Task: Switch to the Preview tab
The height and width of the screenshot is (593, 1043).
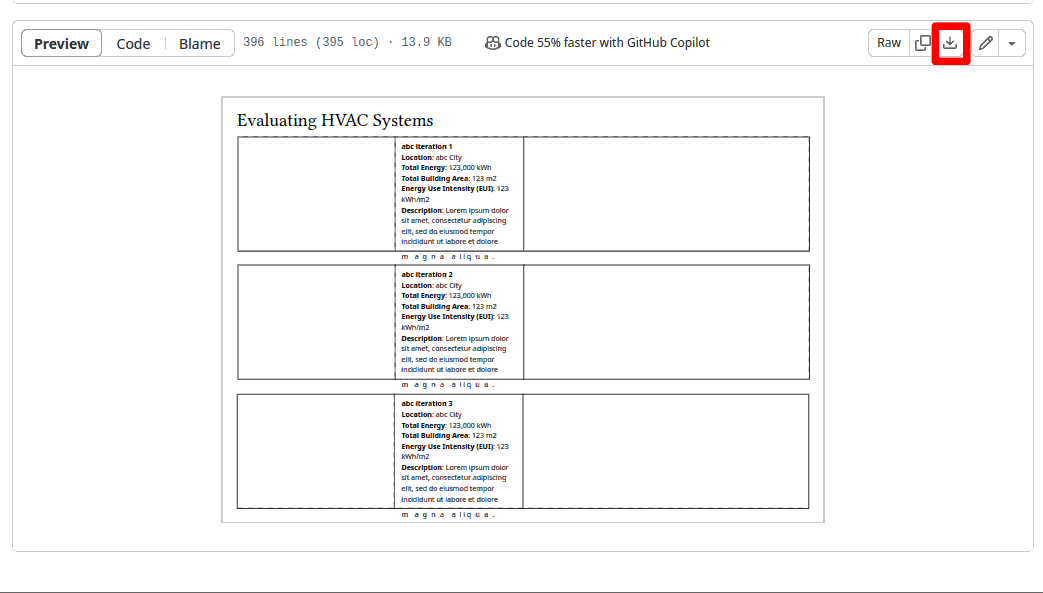Action: pyautogui.click(x=61, y=43)
